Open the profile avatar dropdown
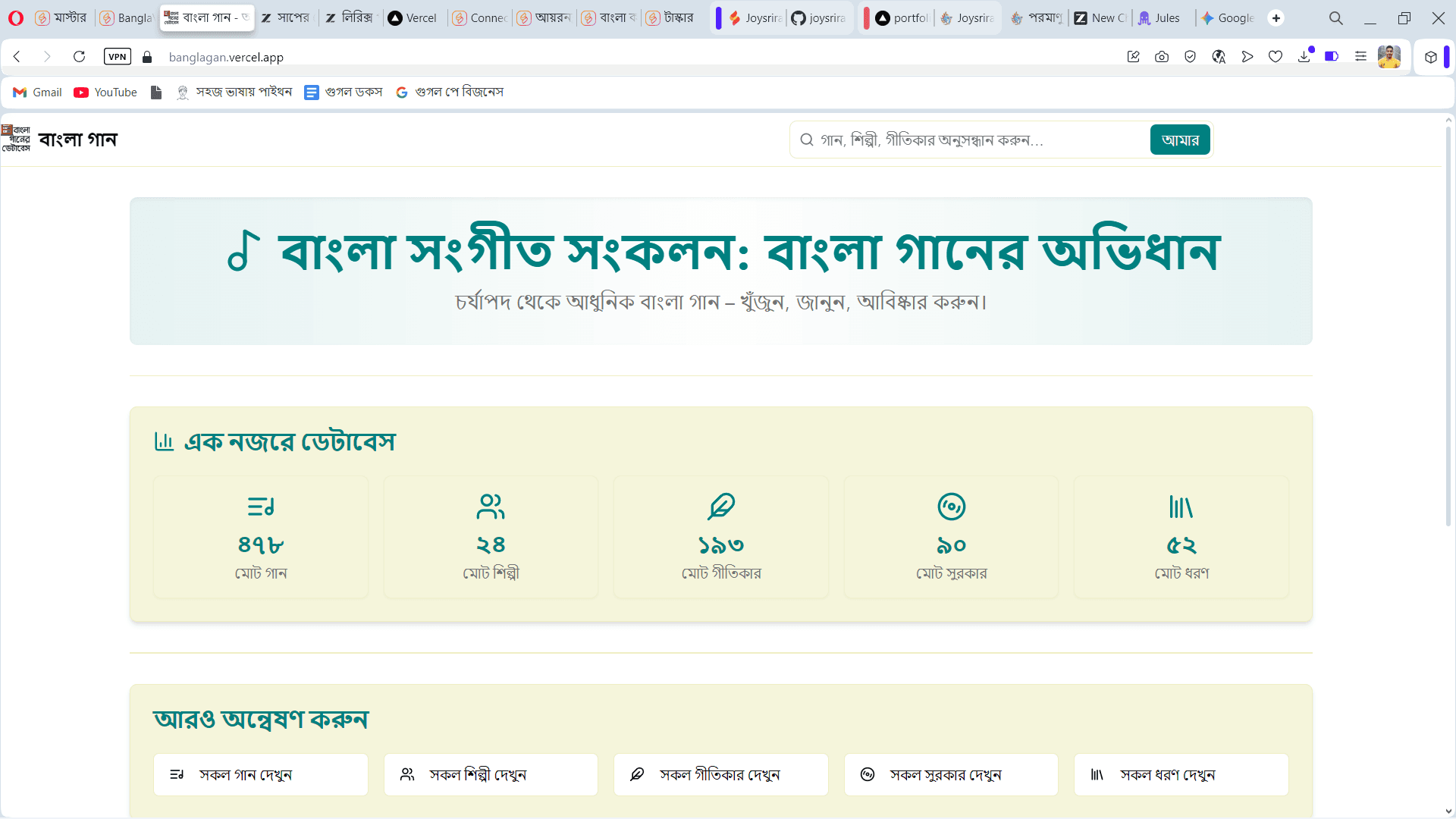This screenshot has height=819, width=1456. [1390, 56]
